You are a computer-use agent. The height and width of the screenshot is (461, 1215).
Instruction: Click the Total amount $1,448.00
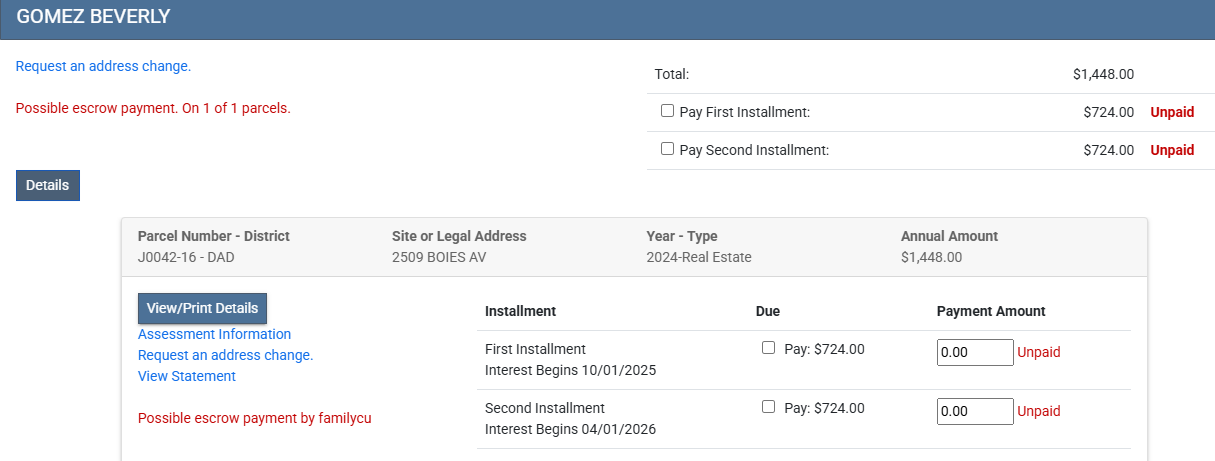pyautogui.click(x=1103, y=74)
